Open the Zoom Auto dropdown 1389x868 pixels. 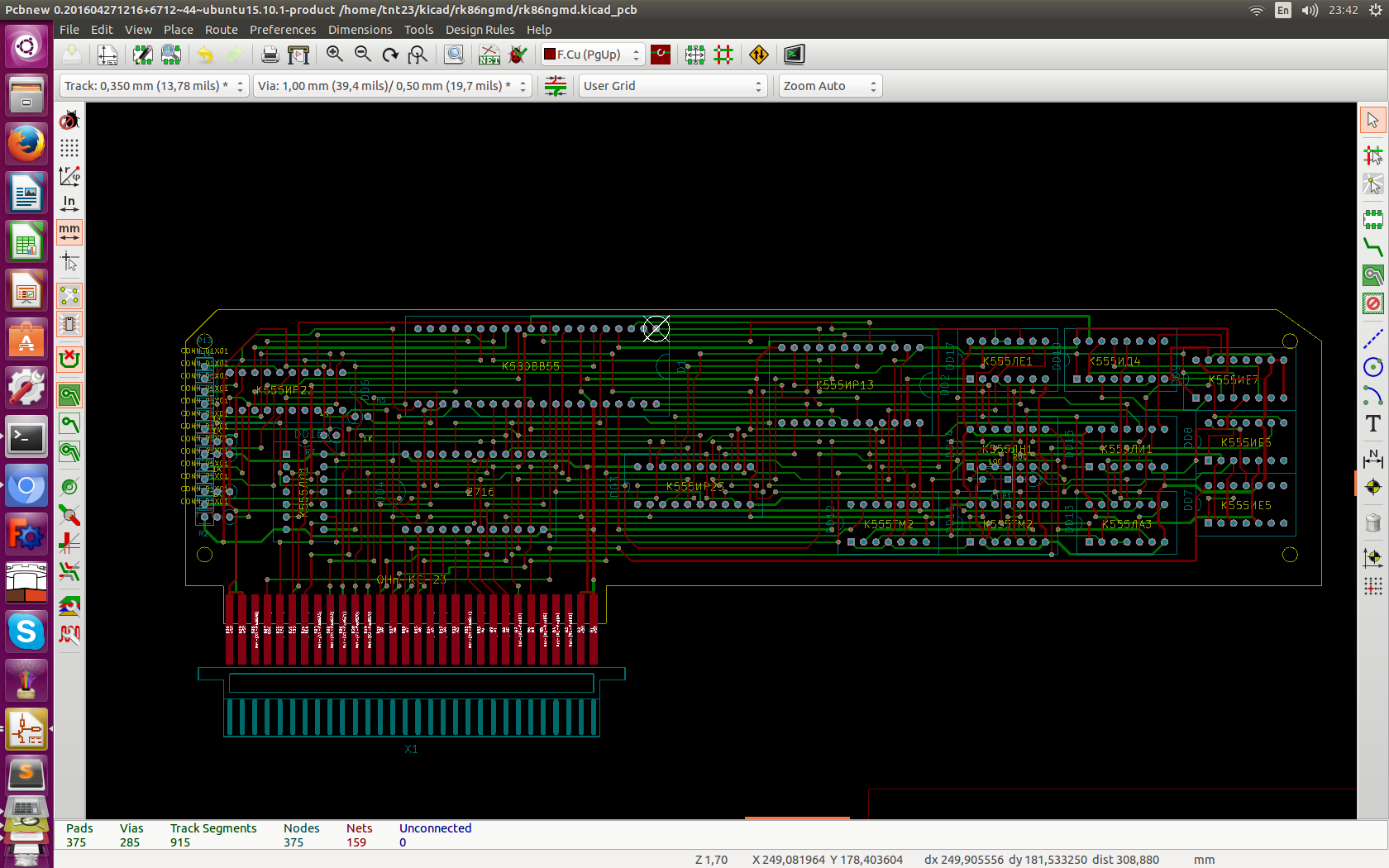[829, 86]
